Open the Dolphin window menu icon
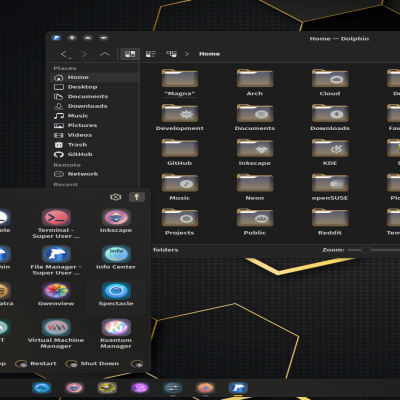 tap(56, 38)
